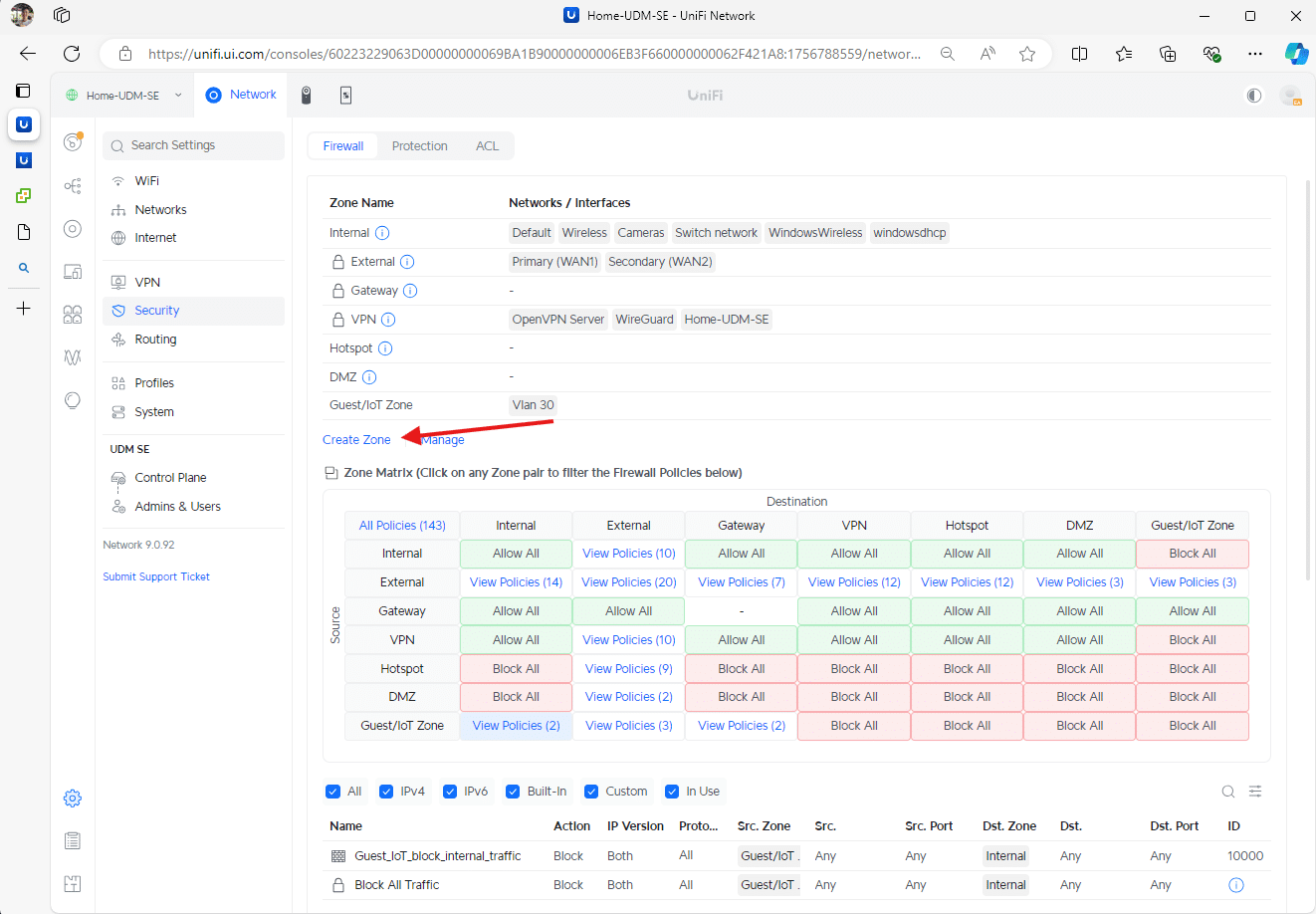Click the info icon beside Gateway zone
The height and width of the screenshot is (914, 1316).
(x=410, y=291)
